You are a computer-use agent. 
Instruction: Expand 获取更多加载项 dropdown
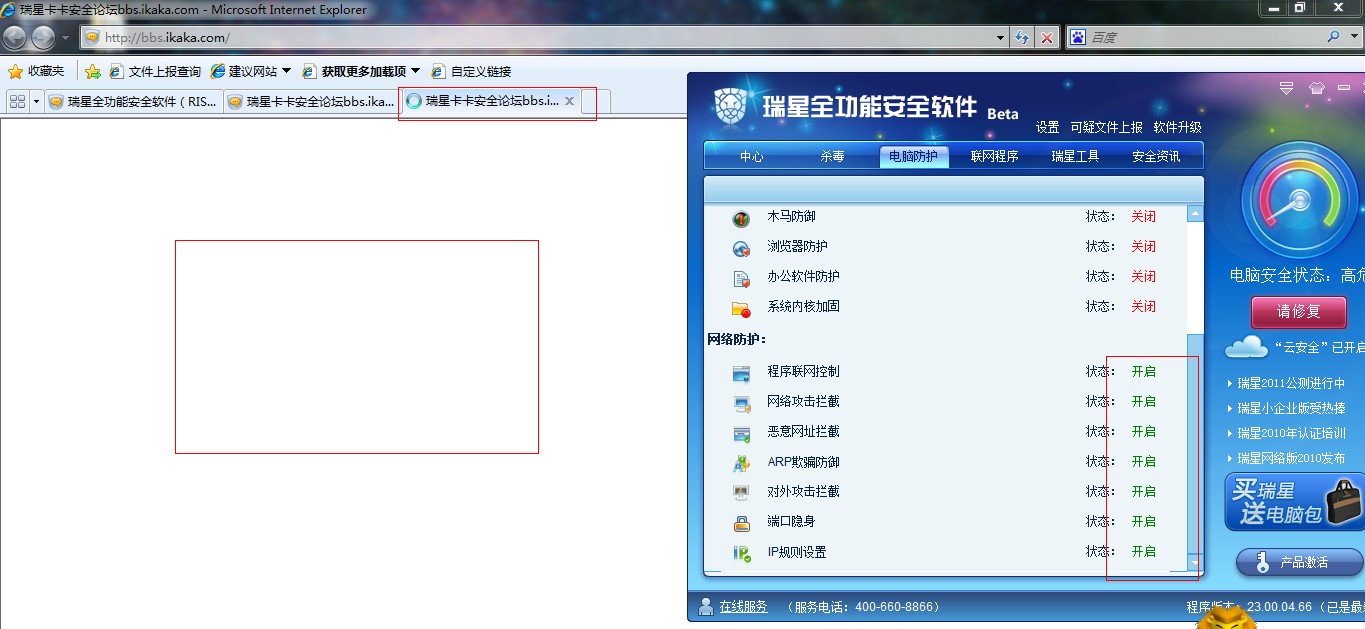(415, 71)
